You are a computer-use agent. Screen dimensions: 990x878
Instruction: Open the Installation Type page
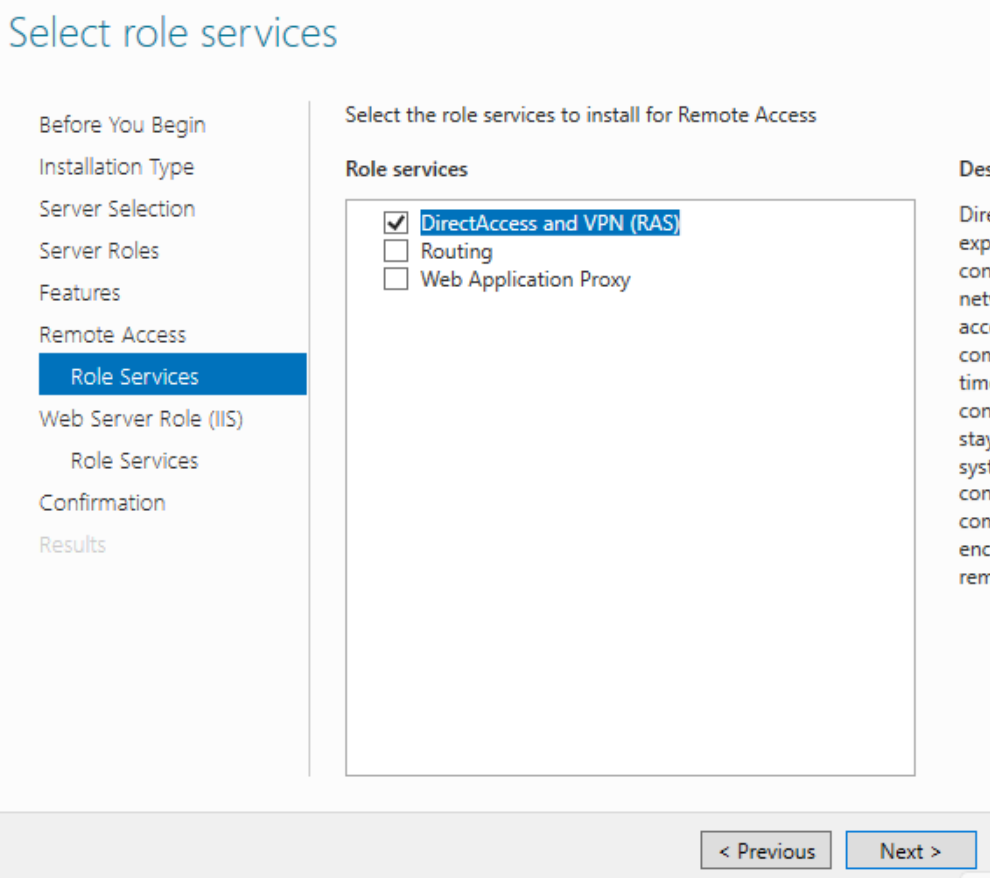coord(116,167)
